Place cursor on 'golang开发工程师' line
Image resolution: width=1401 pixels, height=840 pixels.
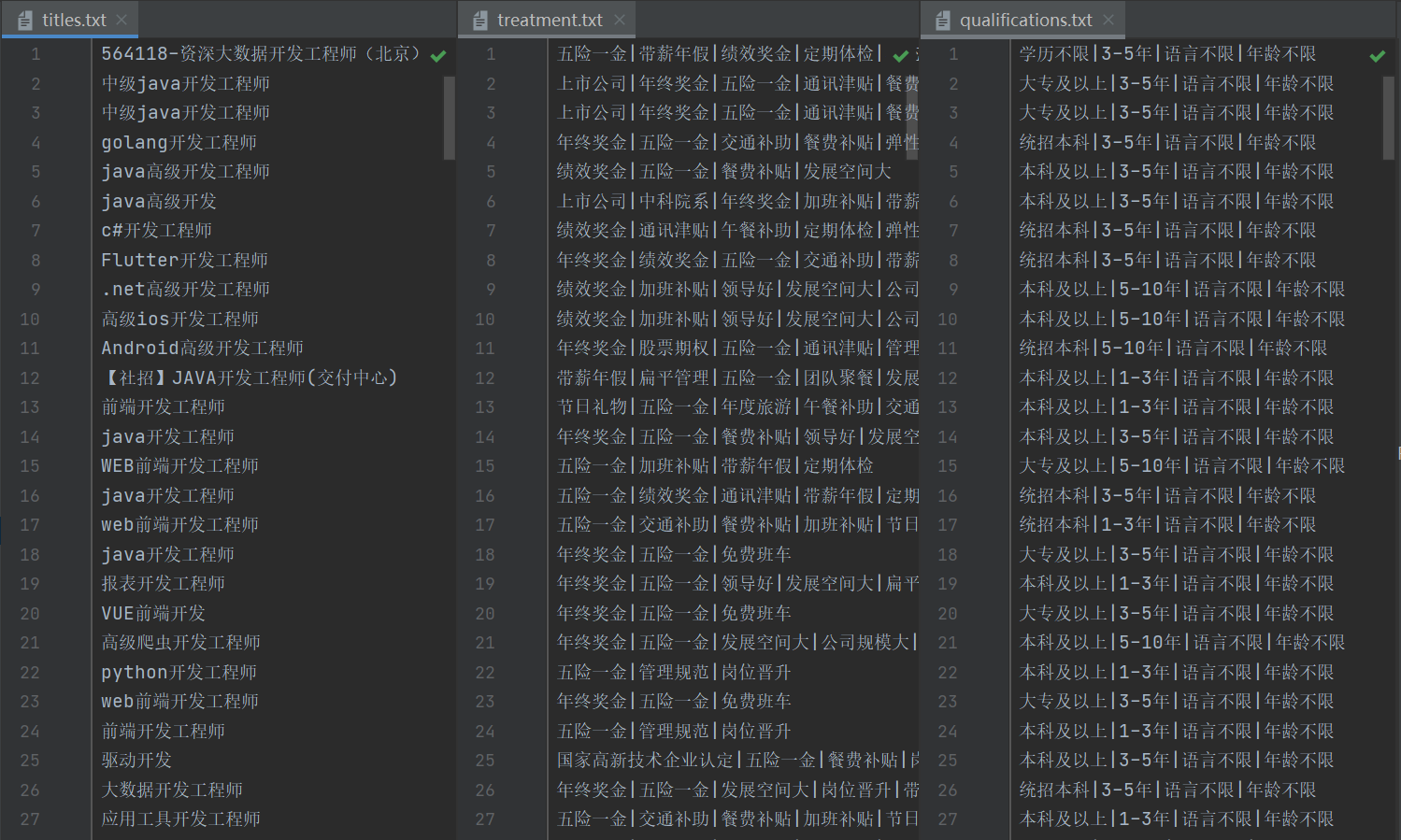click(179, 143)
